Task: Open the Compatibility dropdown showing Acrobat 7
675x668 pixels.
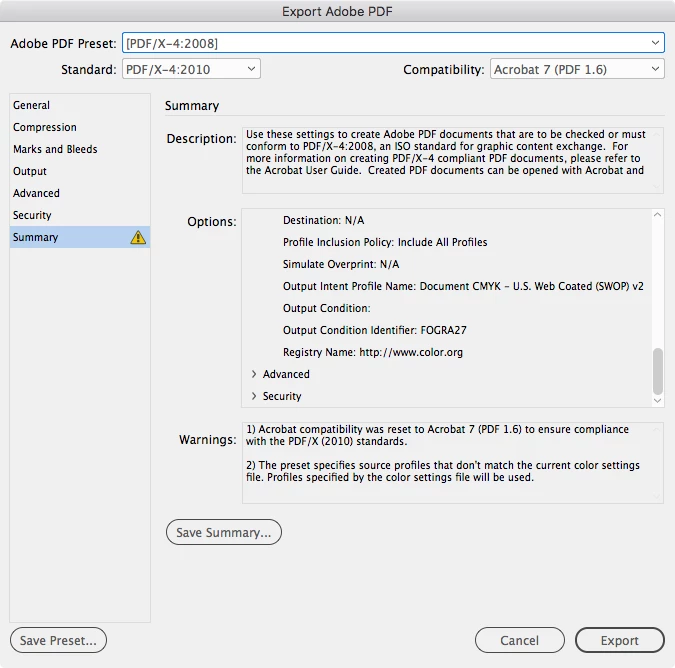Action: click(x=577, y=69)
